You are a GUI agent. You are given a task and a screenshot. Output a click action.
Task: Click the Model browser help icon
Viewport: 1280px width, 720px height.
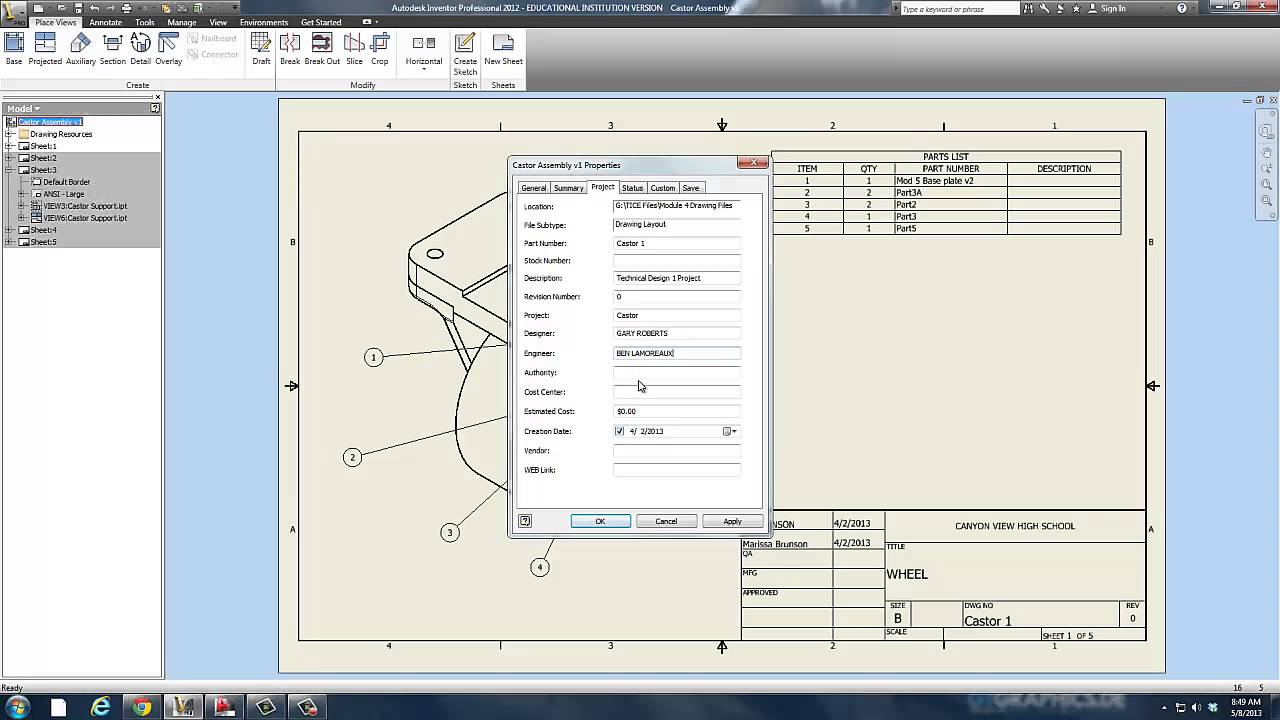pos(155,108)
